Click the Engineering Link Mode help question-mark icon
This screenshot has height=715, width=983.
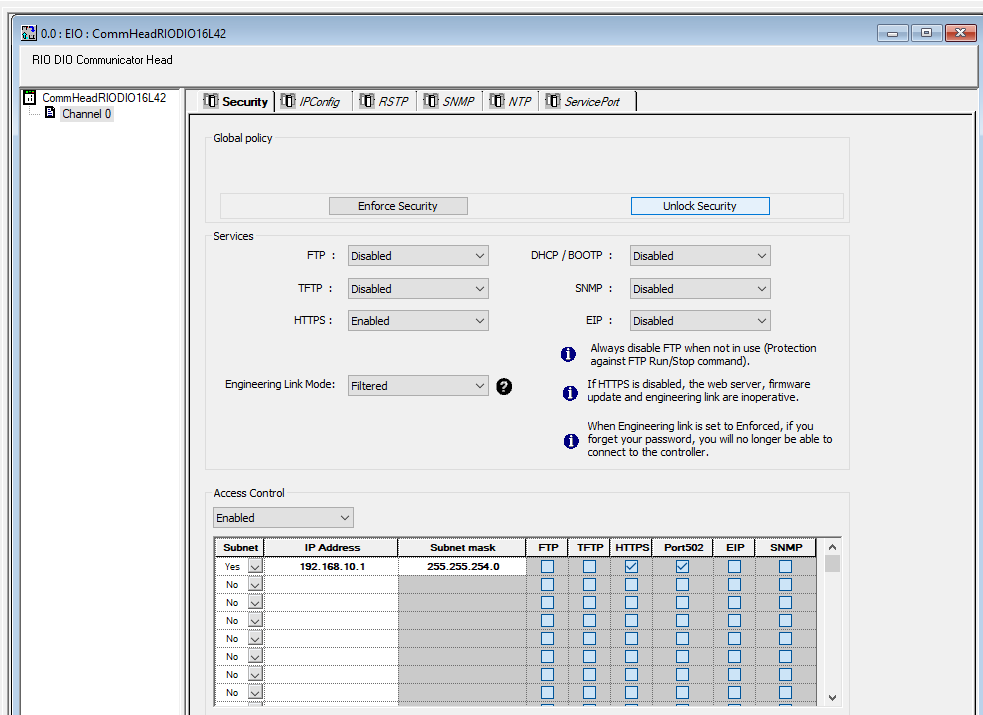click(x=504, y=386)
